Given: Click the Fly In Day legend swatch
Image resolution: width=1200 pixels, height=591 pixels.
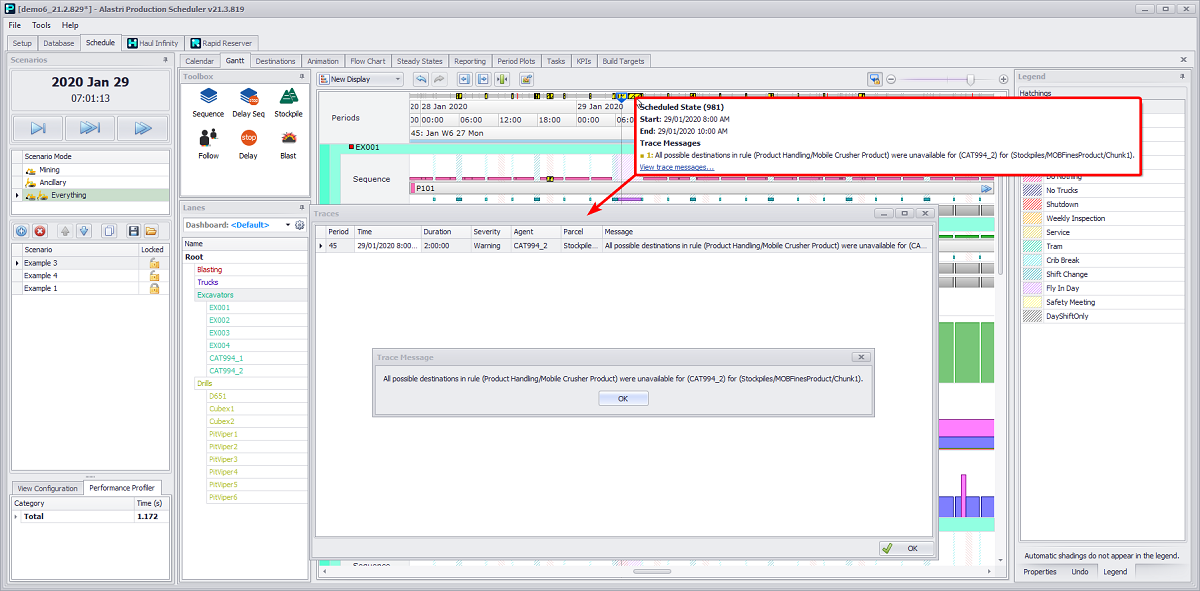Looking at the screenshot, I should coord(1031,288).
